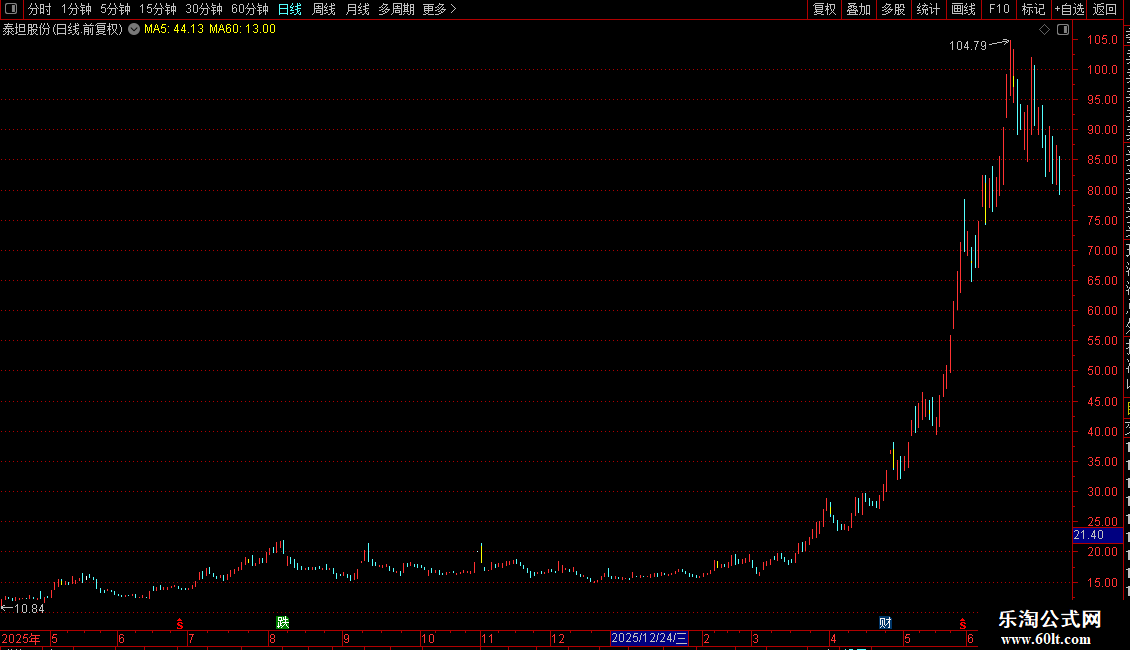
Task: Open F10 company information
Action: 999,9
